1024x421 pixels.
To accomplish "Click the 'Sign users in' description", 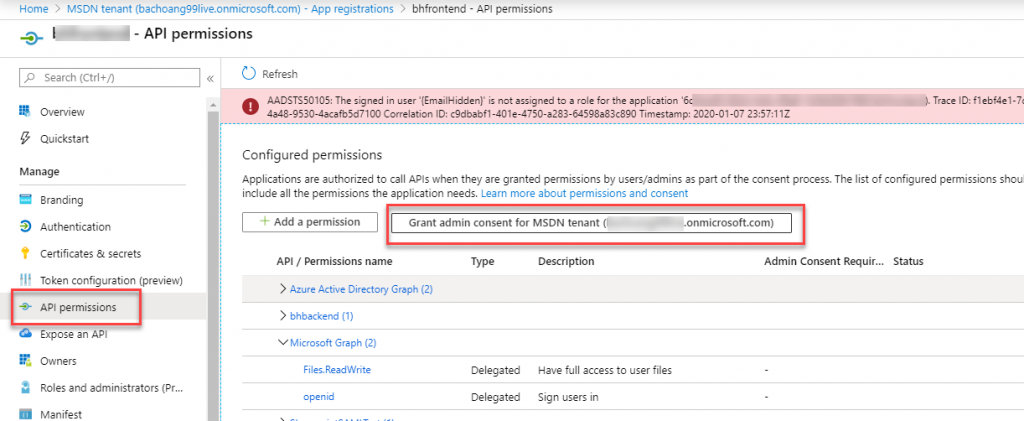I will tap(568, 397).
